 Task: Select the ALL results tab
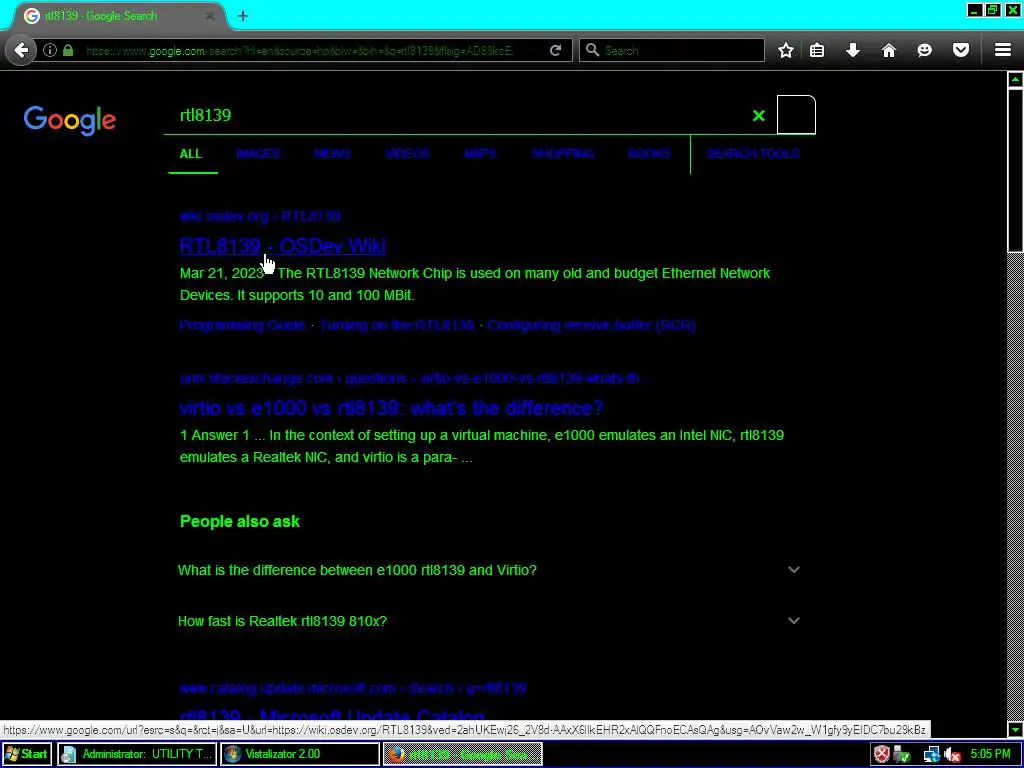click(x=191, y=154)
